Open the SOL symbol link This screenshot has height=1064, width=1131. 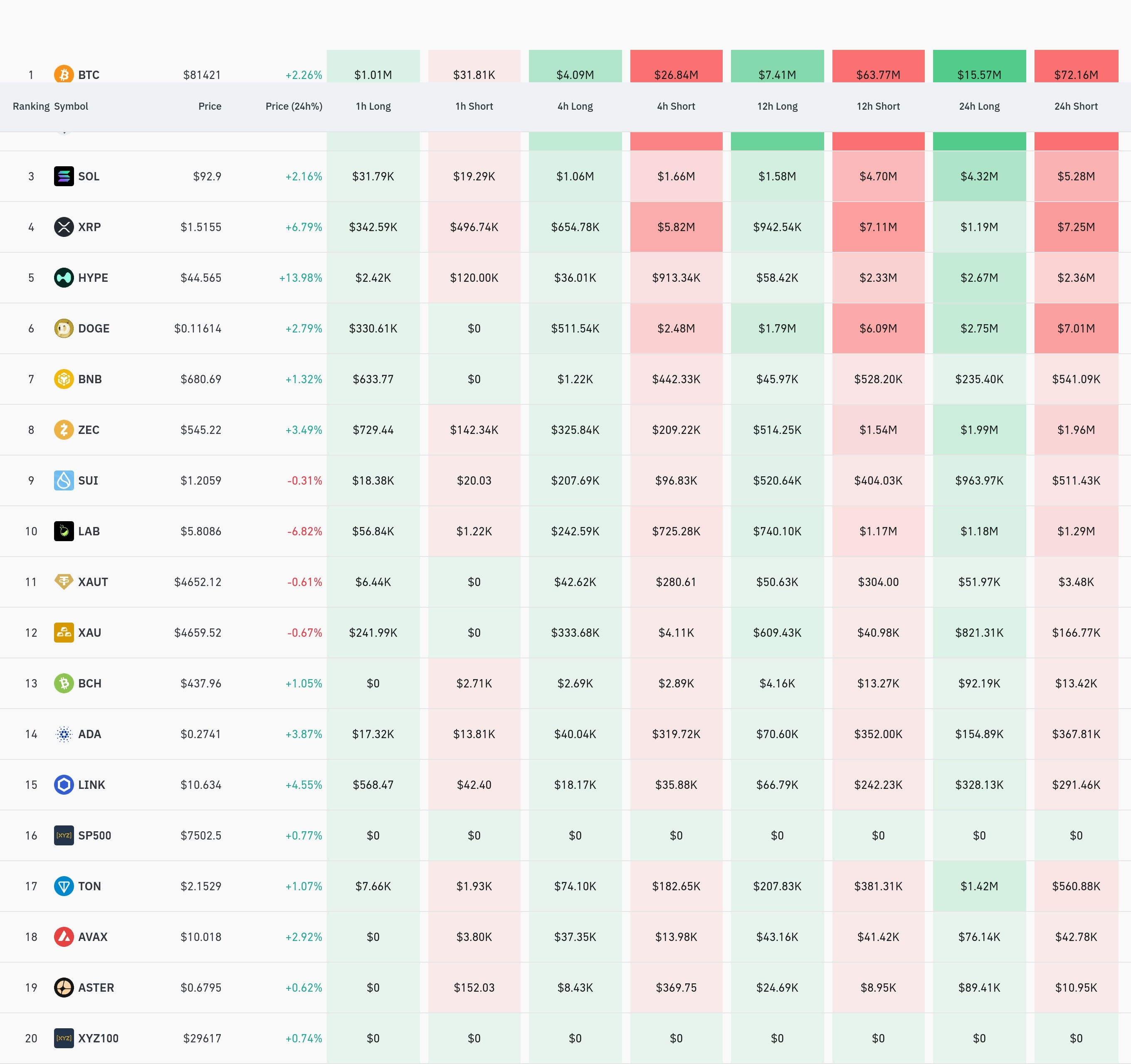point(89,176)
